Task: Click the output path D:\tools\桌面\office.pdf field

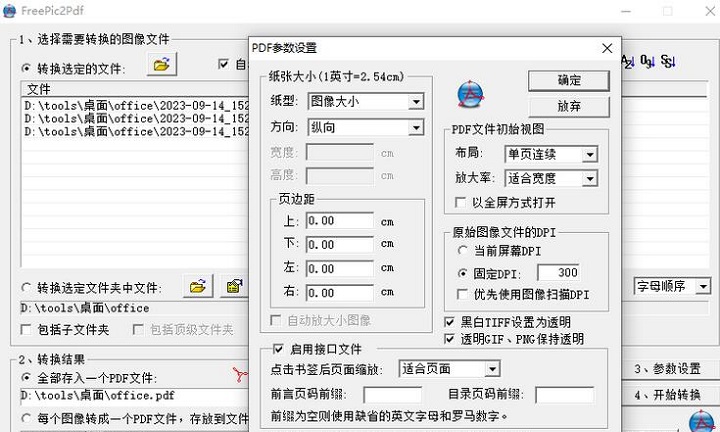Action: click(x=135, y=396)
